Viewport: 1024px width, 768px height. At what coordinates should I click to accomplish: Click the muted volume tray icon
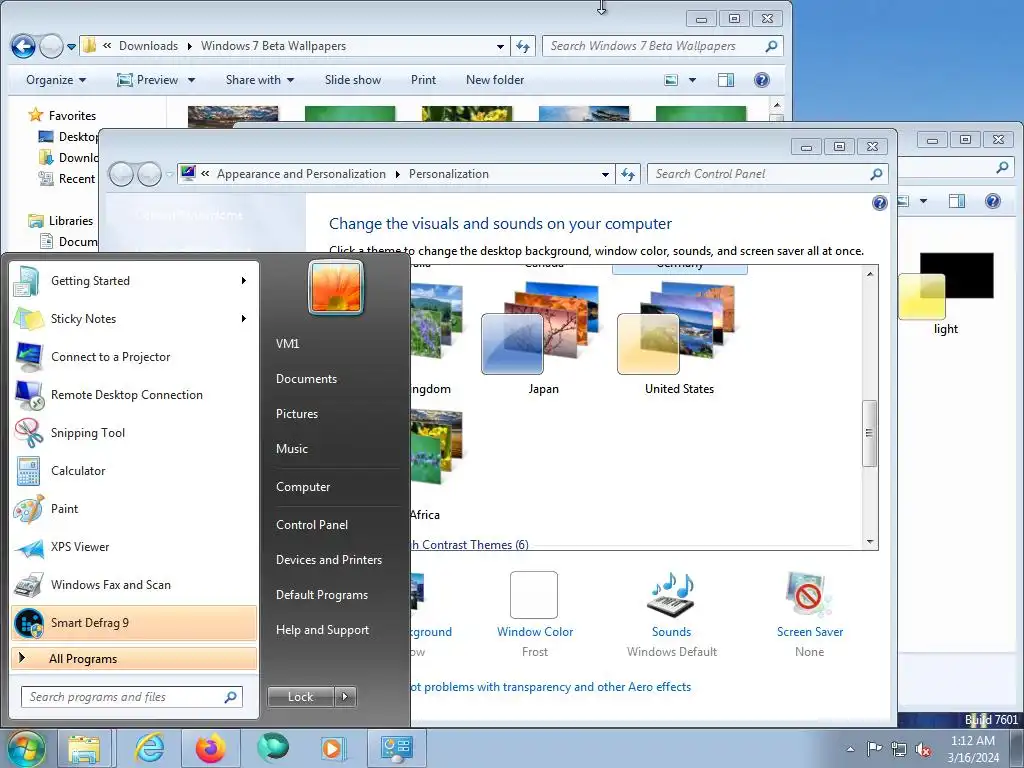[923, 749]
